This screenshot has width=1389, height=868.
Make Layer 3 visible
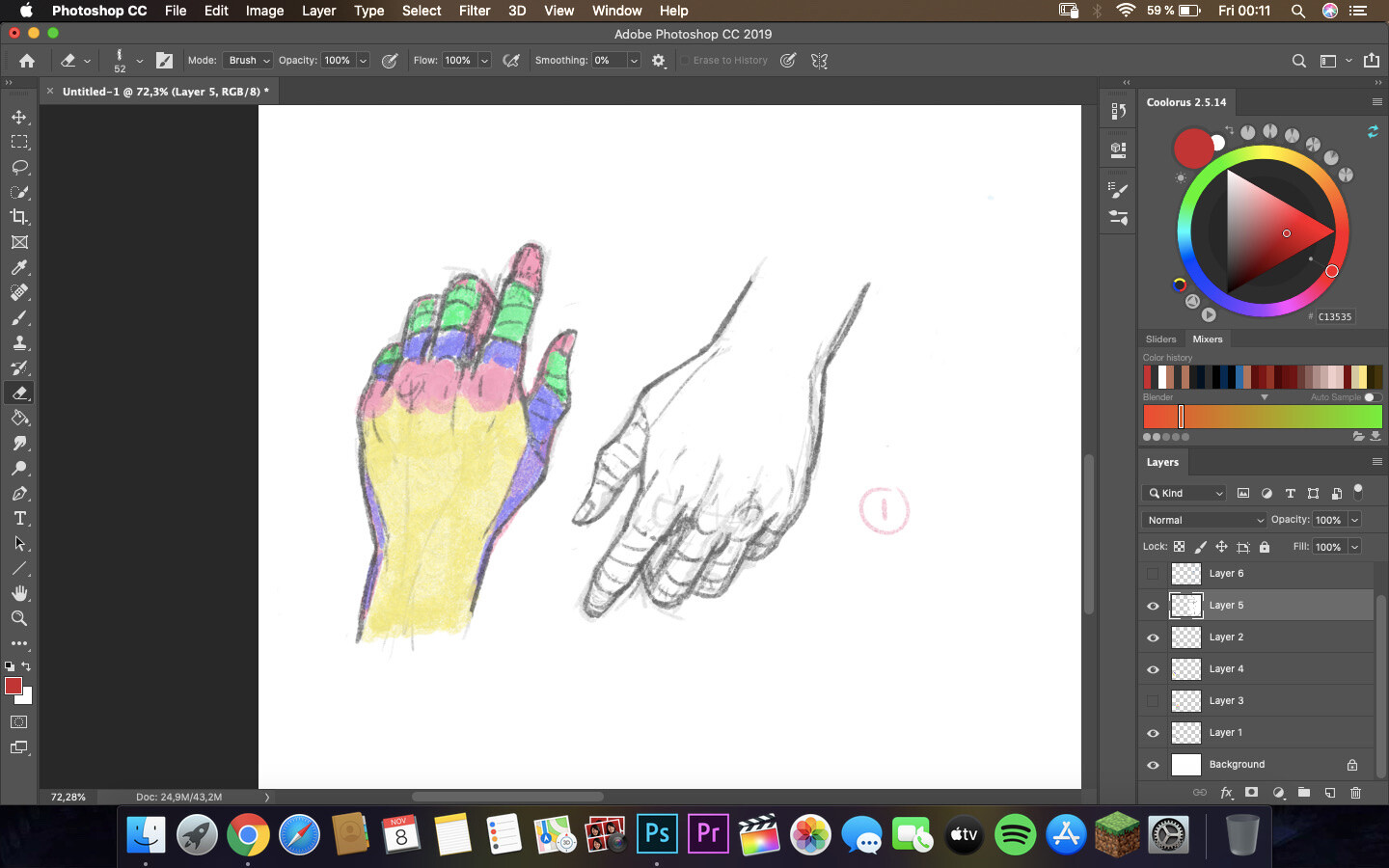(x=1152, y=700)
